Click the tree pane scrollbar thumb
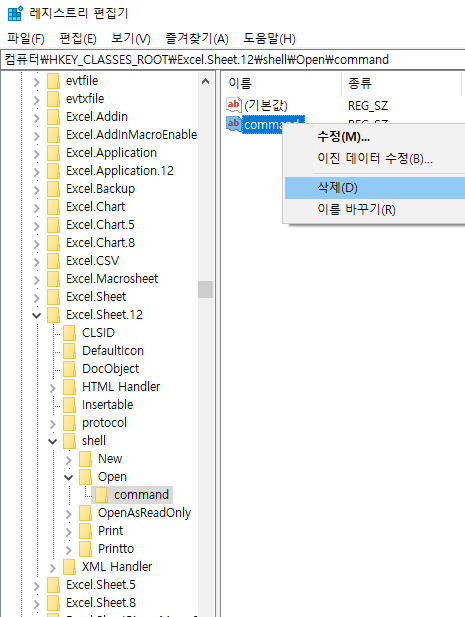 point(205,289)
